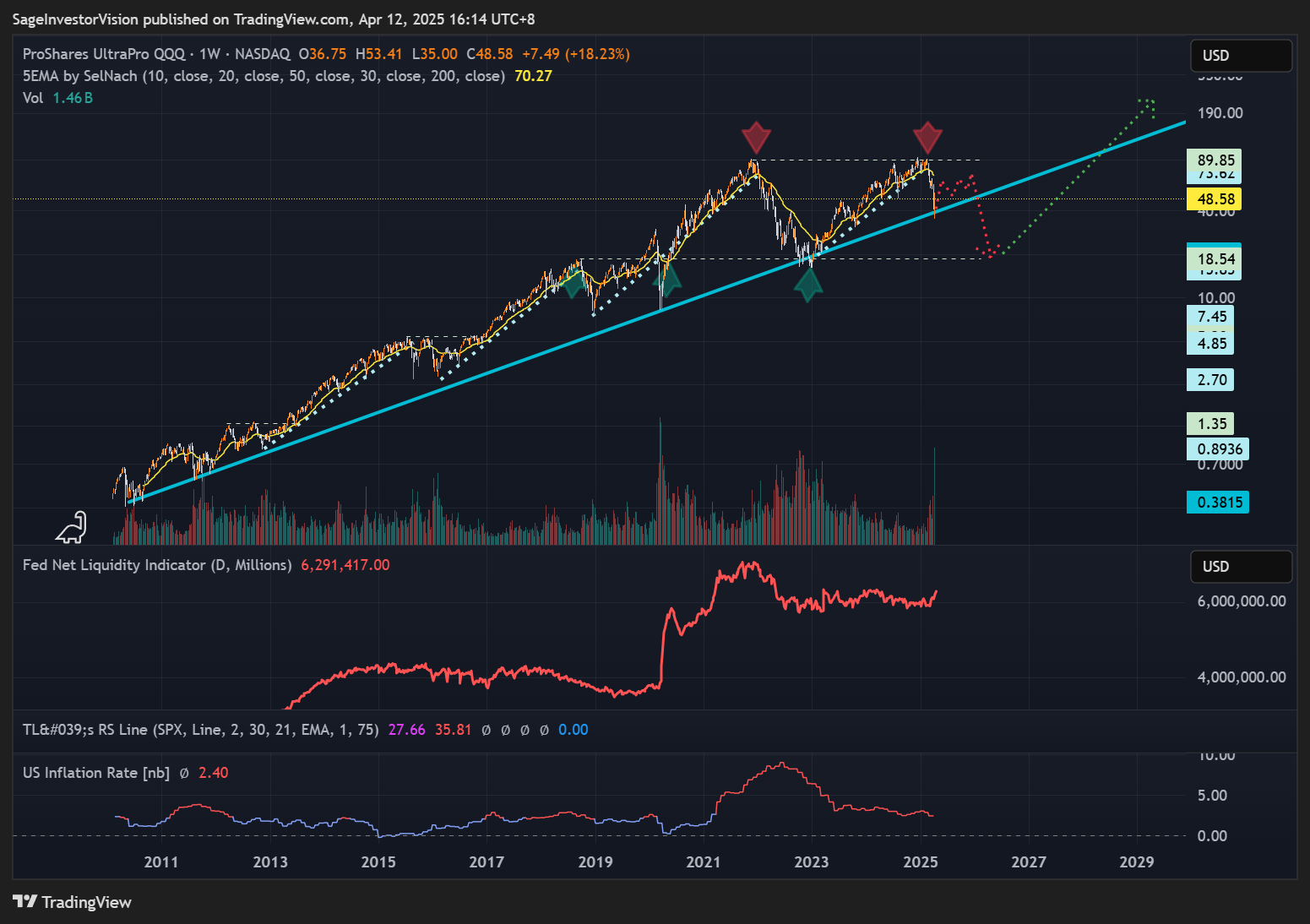1310x924 pixels.
Task: Click the 4,000,000.00 axis value
Action: (1242, 677)
